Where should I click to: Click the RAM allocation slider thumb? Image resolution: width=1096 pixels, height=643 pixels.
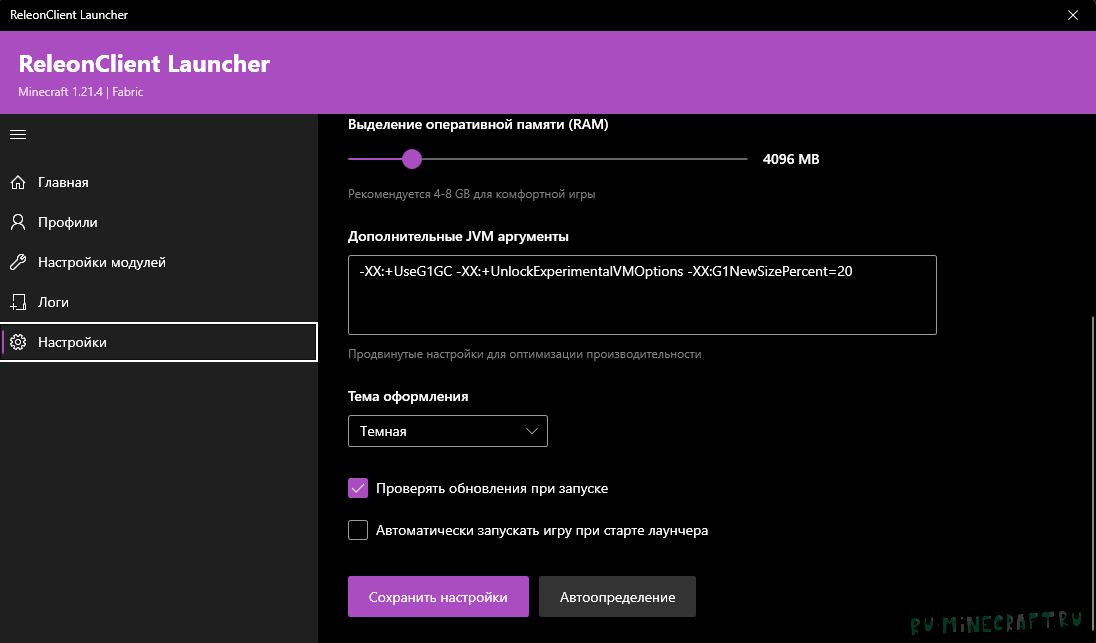point(411,159)
